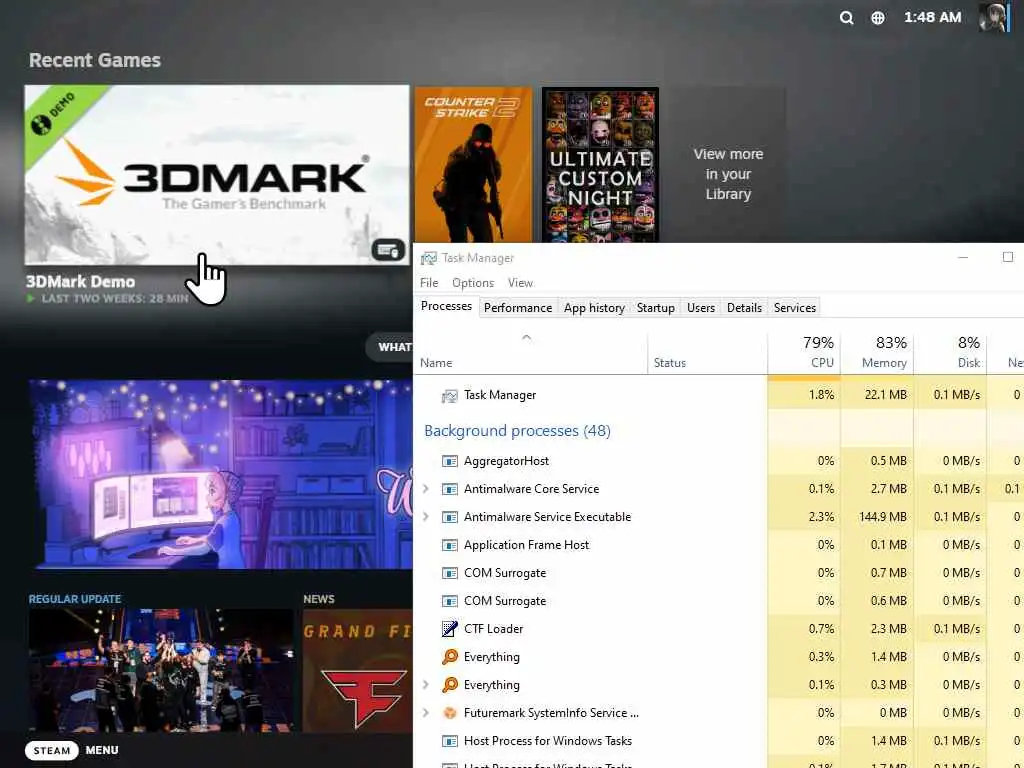
Task: Expand the Antimalware Service Executable row
Action: (x=426, y=517)
